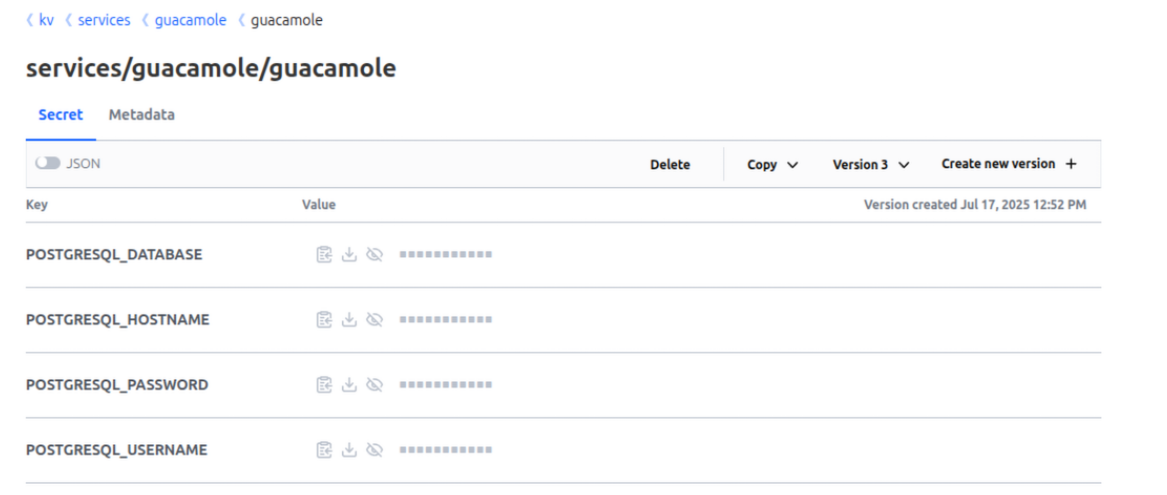The image size is (1167, 495).
Task: Go to the kv breadcrumb link
Action: pyautogui.click(x=46, y=20)
